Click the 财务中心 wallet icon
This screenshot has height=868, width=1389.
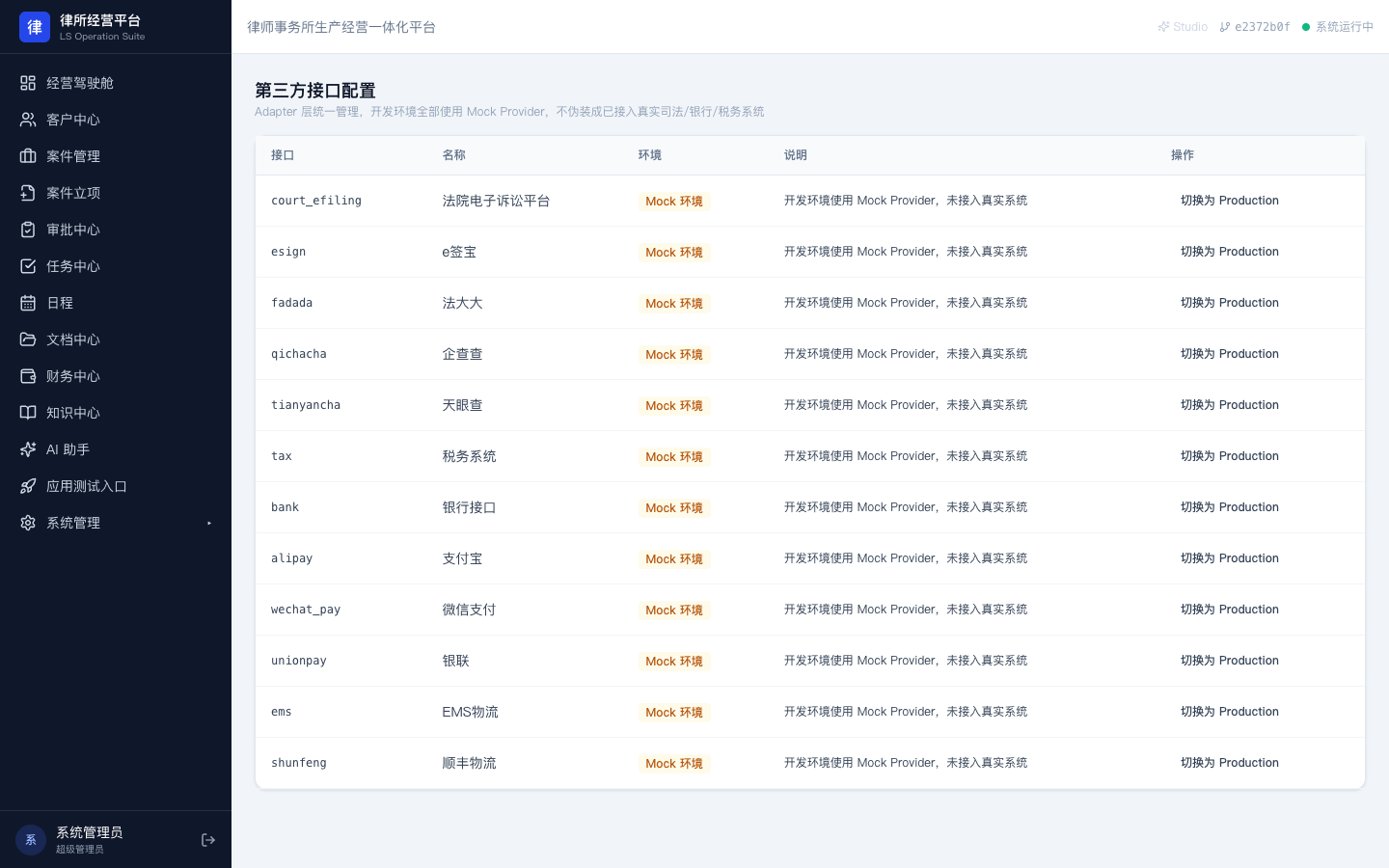28,376
